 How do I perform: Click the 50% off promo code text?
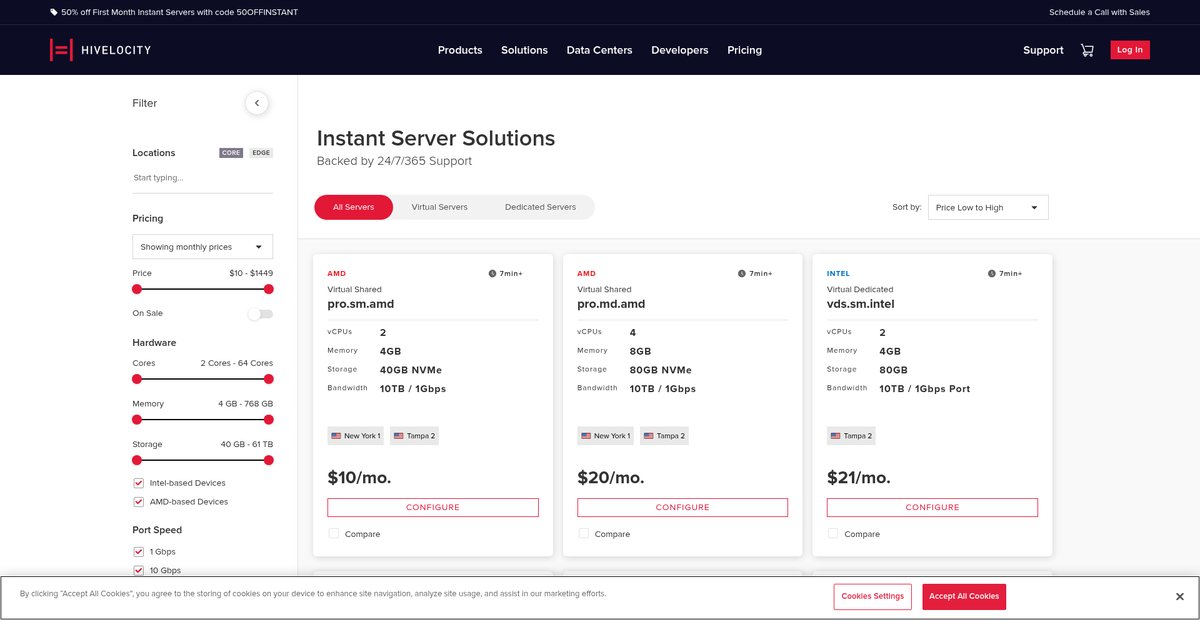pos(179,12)
